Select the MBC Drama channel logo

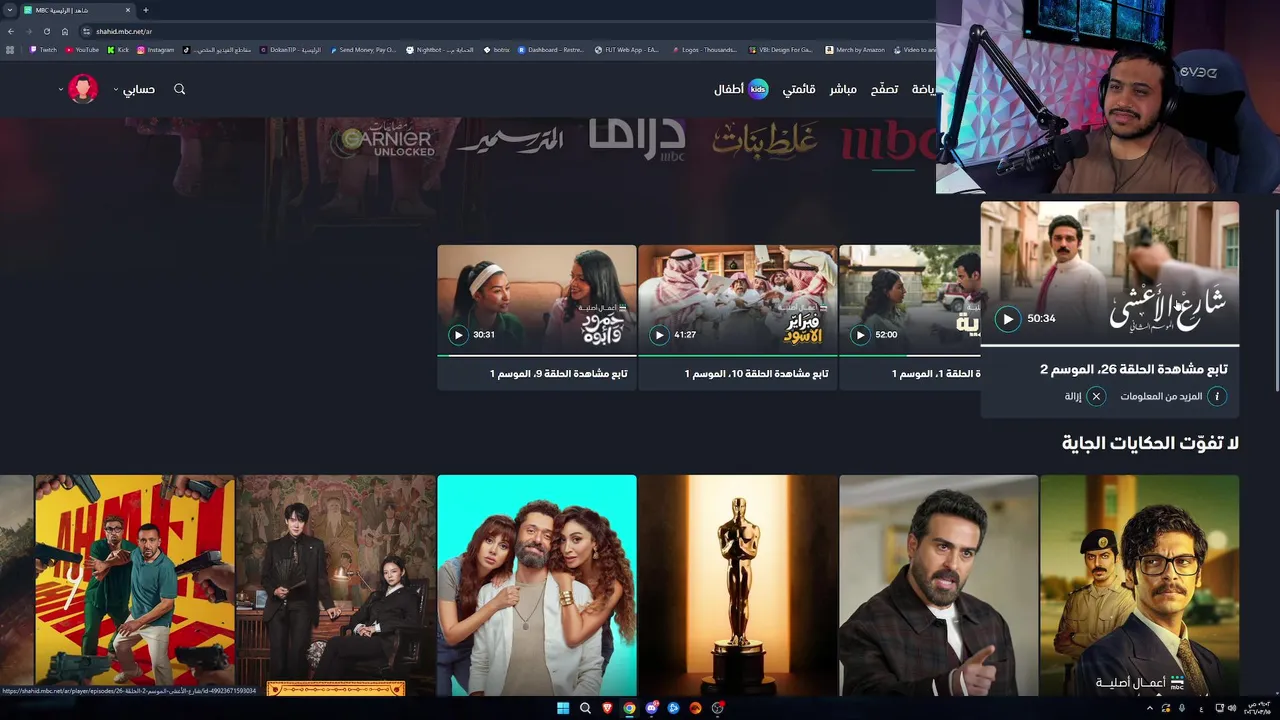[x=637, y=139]
